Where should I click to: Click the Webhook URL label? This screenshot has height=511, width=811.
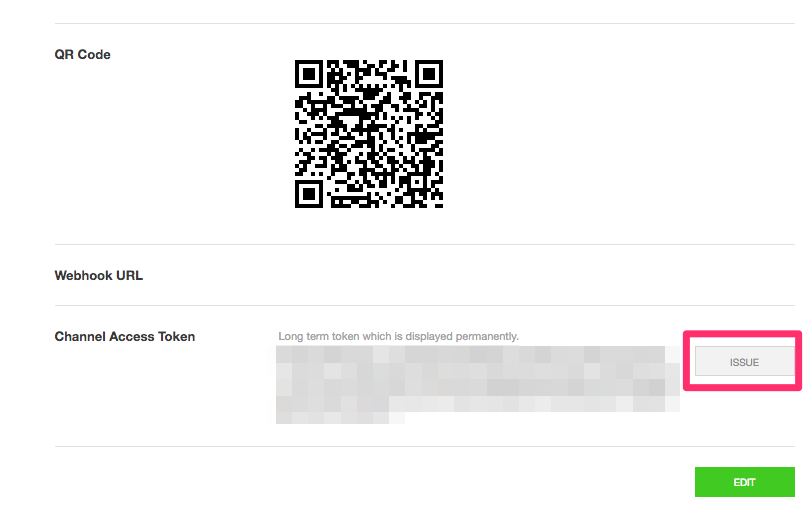click(99, 275)
